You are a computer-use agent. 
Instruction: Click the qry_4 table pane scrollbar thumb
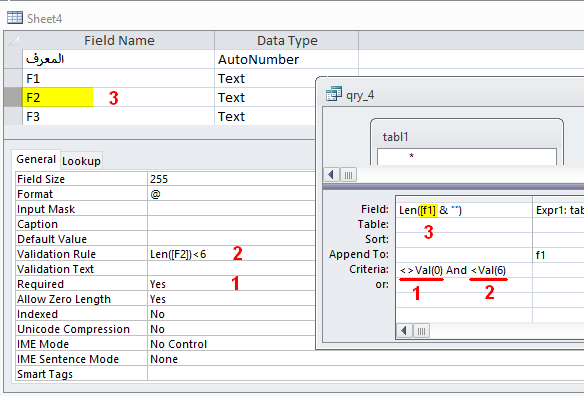[x=348, y=175]
